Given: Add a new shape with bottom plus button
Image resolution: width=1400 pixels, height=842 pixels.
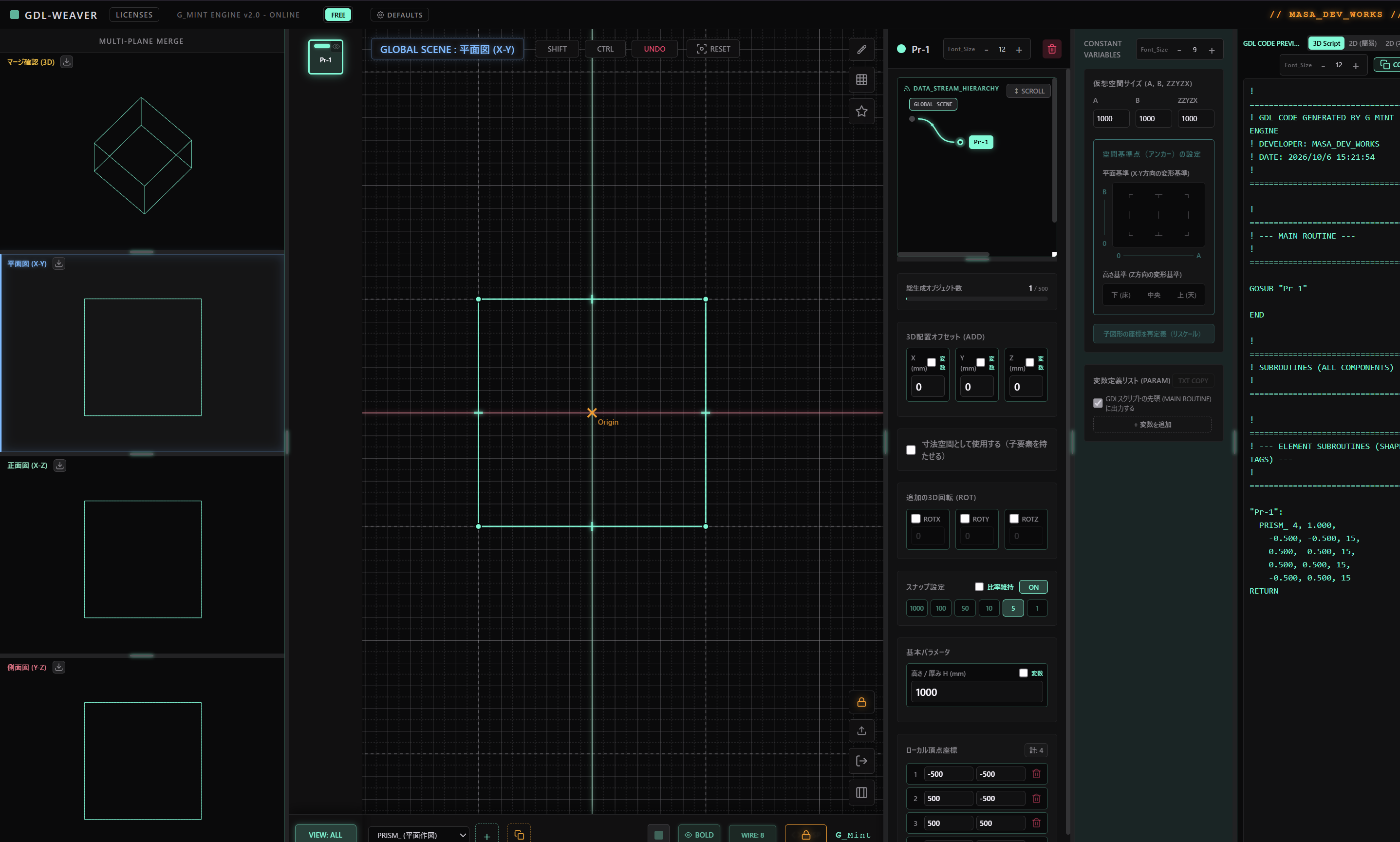Looking at the screenshot, I should pyautogui.click(x=486, y=836).
